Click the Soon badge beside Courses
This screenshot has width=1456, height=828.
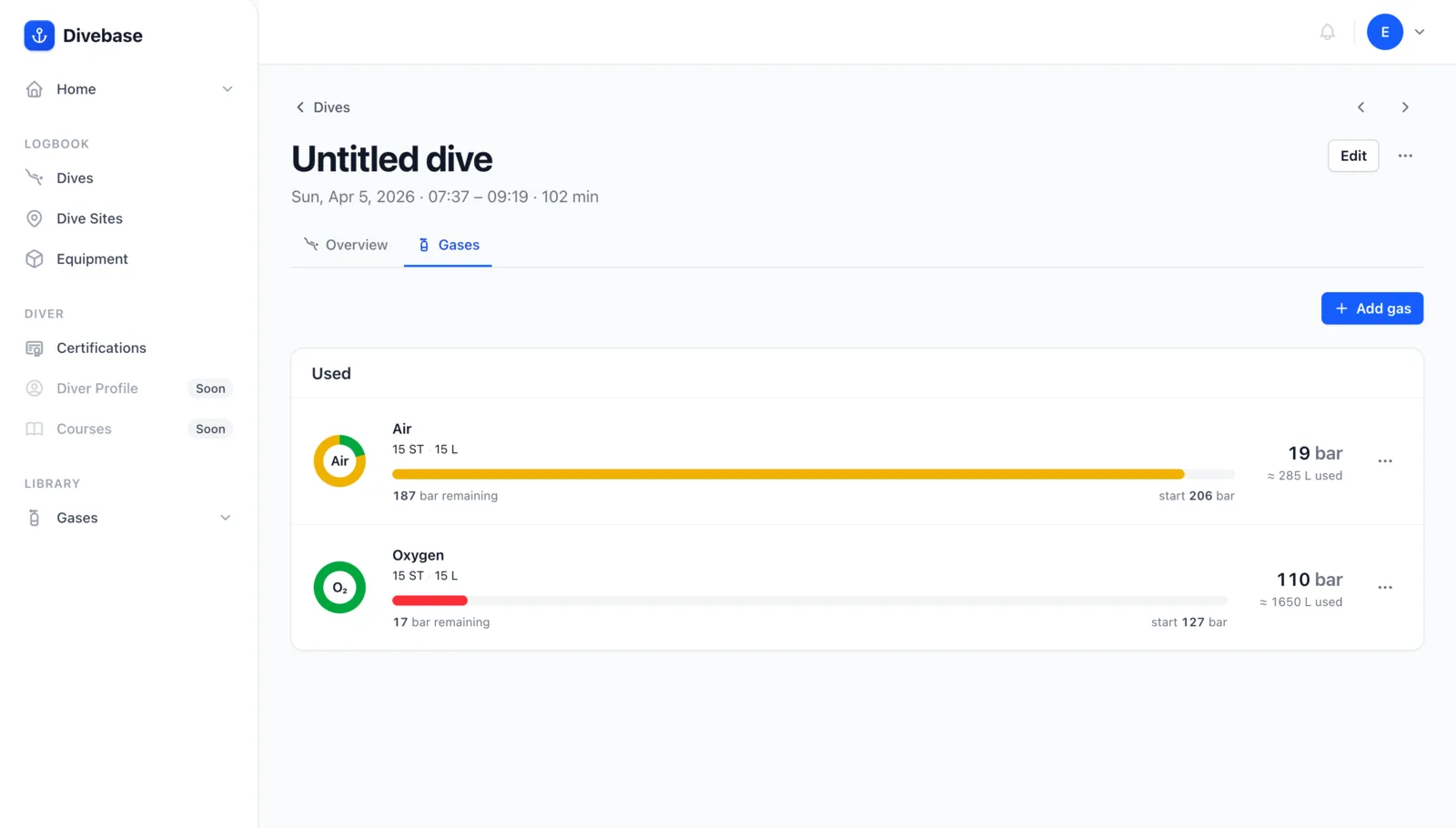coord(210,429)
